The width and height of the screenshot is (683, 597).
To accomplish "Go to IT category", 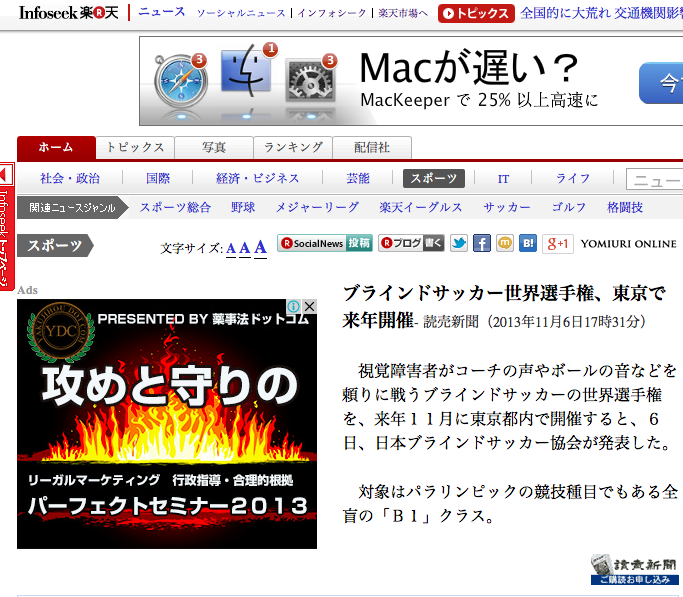I will (503, 179).
